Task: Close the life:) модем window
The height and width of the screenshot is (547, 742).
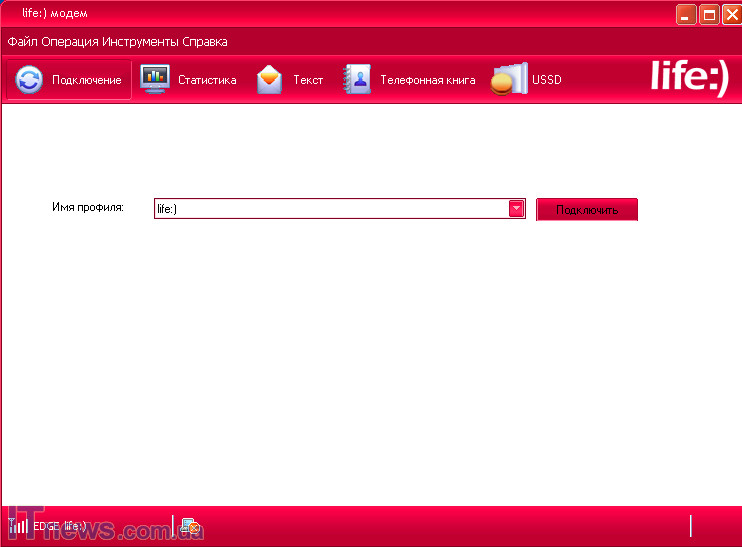Action: (731, 14)
